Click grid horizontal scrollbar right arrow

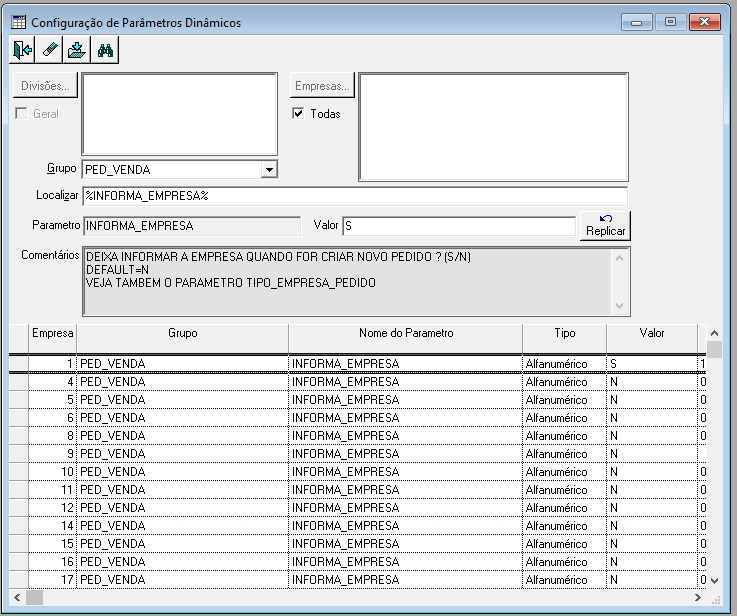(698, 598)
